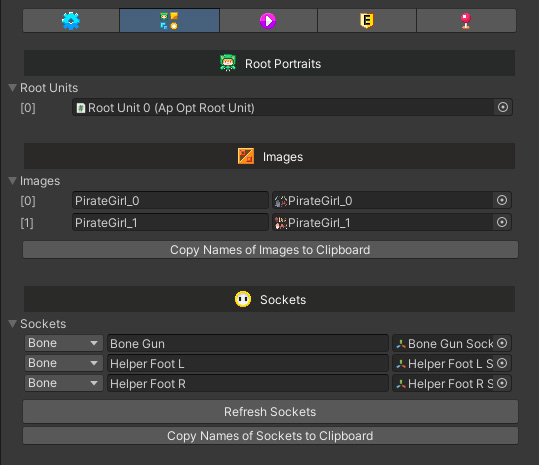Open the blue gear settings tab
Screen dimensions: 539x465
(x=71, y=21)
